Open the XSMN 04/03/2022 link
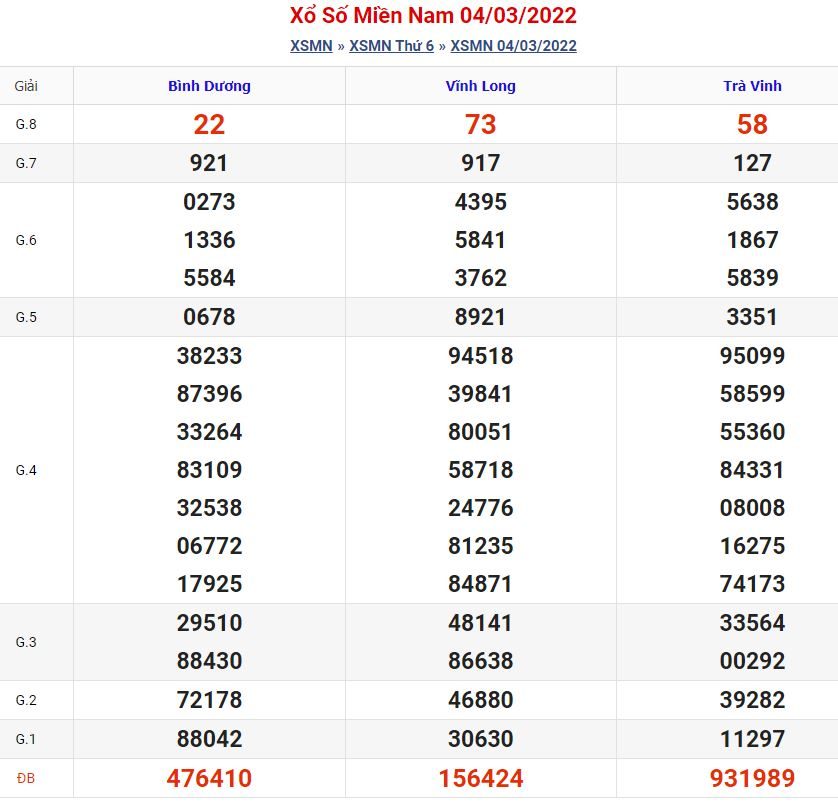 coord(513,46)
